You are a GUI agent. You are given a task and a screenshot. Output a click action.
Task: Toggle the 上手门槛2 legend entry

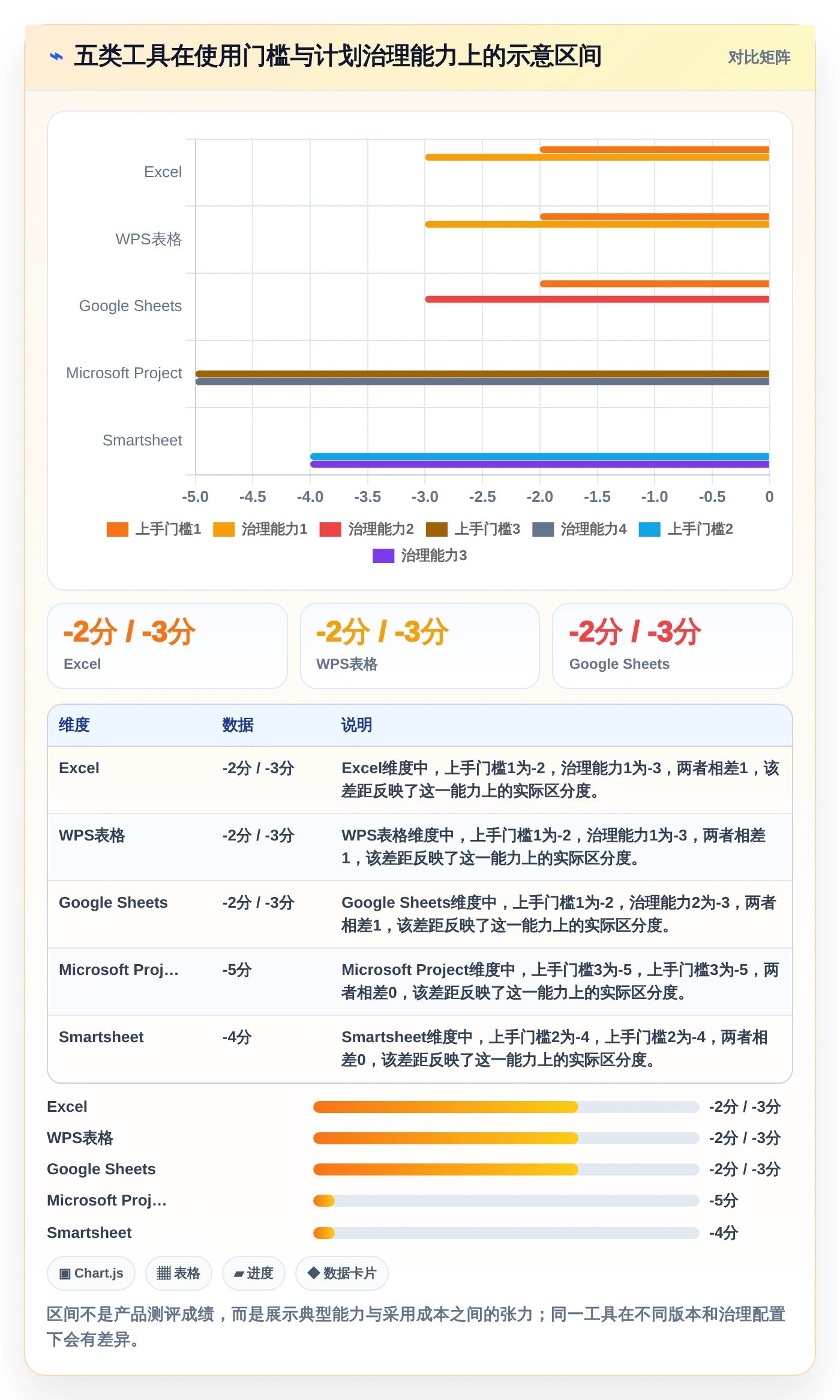point(686,530)
